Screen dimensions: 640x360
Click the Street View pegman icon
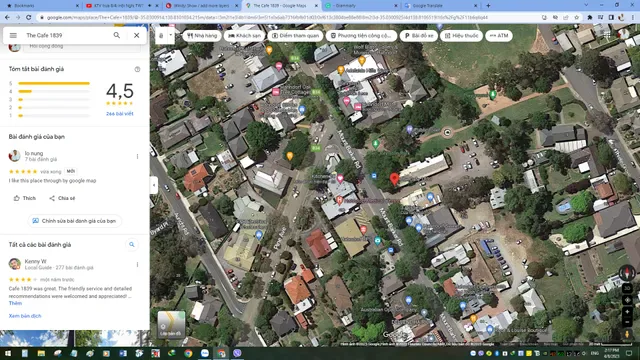(x=627, y=335)
